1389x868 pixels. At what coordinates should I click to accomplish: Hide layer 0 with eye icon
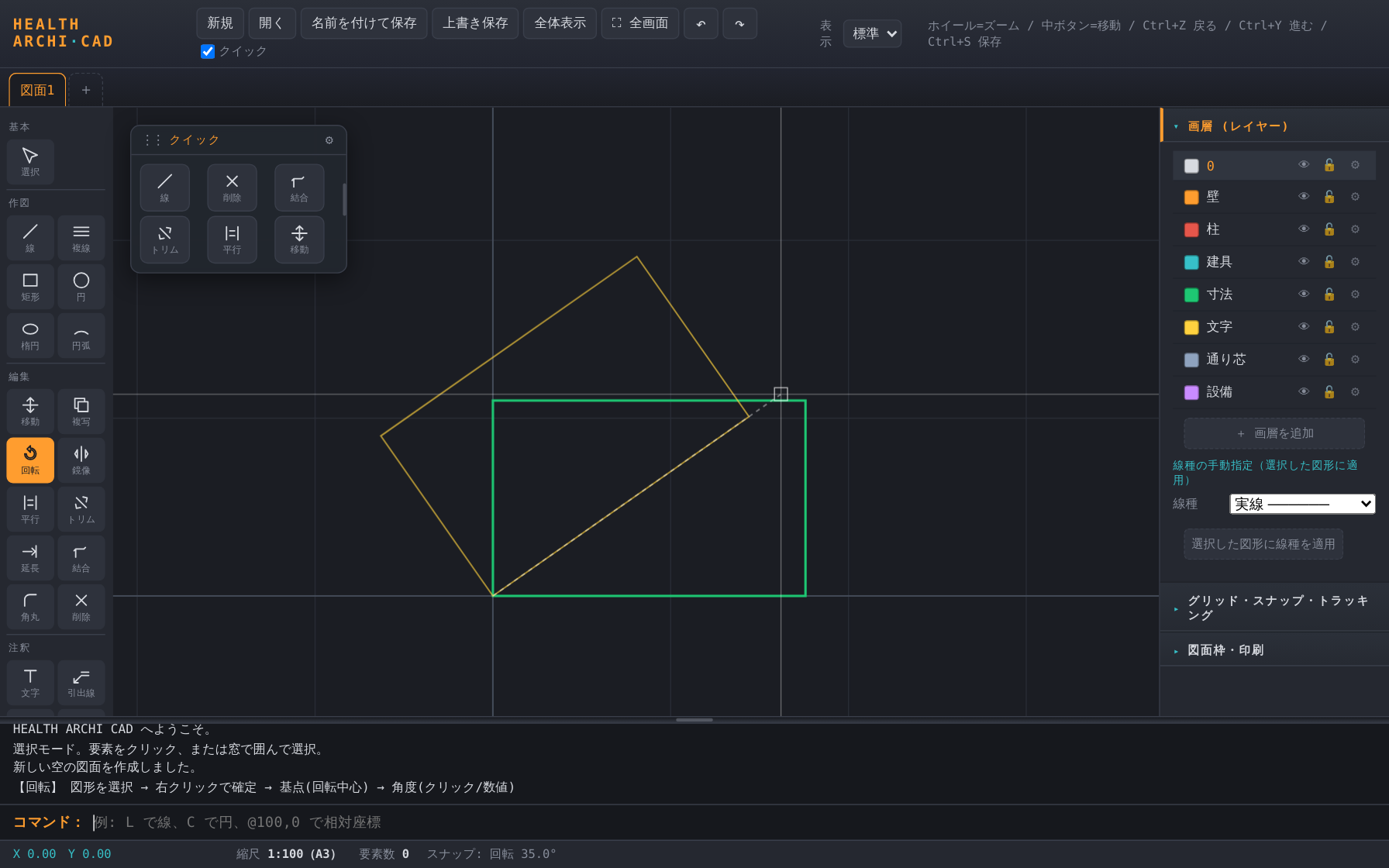[x=1304, y=165]
